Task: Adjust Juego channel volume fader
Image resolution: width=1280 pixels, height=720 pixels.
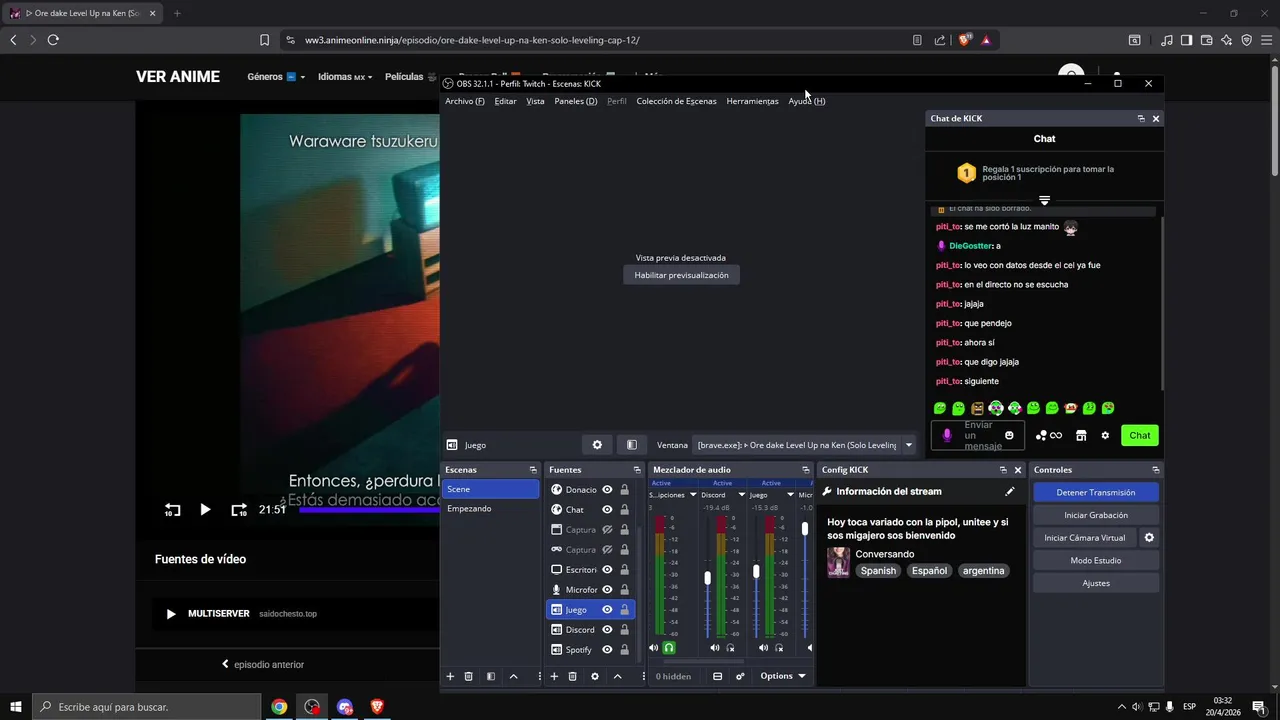Action: click(x=756, y=571)
